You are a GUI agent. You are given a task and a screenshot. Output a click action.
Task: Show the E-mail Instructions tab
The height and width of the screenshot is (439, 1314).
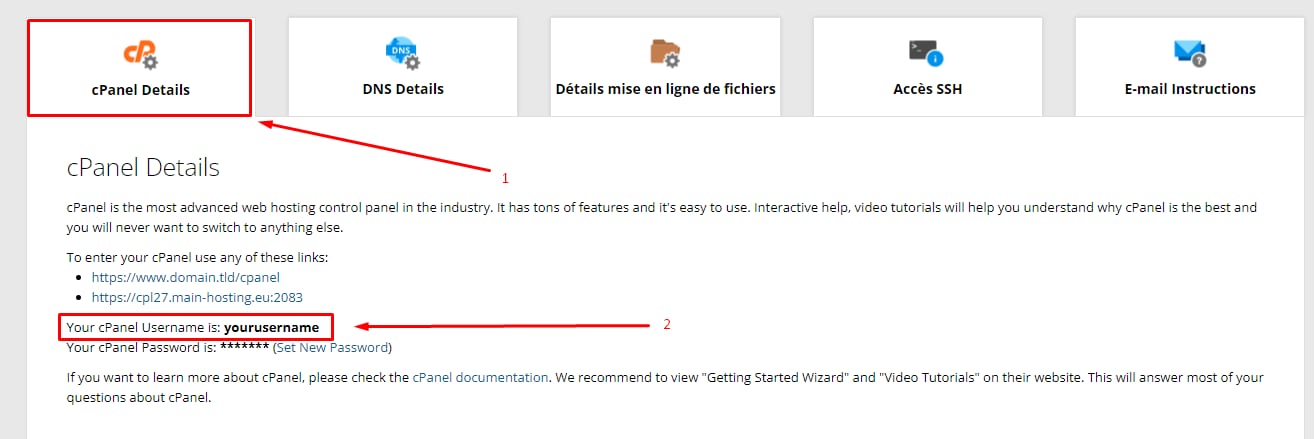(x=1190, y=89)
